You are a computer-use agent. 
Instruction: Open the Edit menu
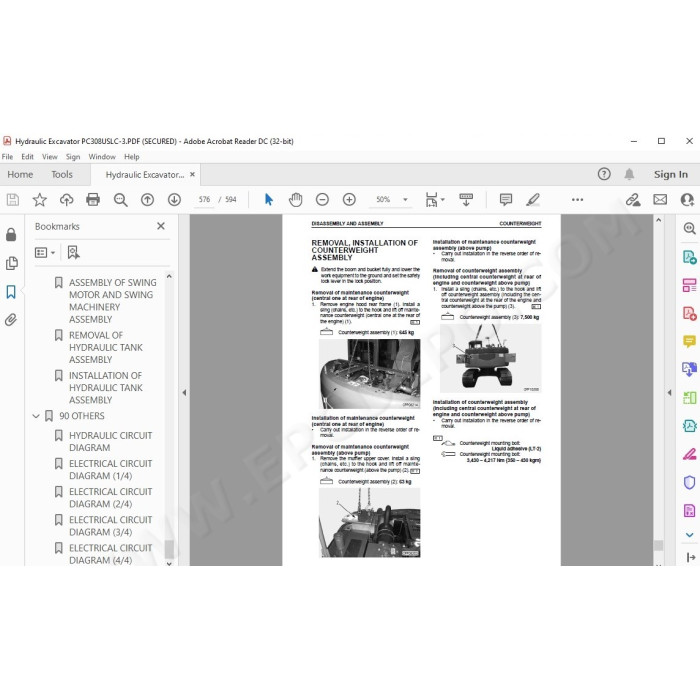(27, 157)
